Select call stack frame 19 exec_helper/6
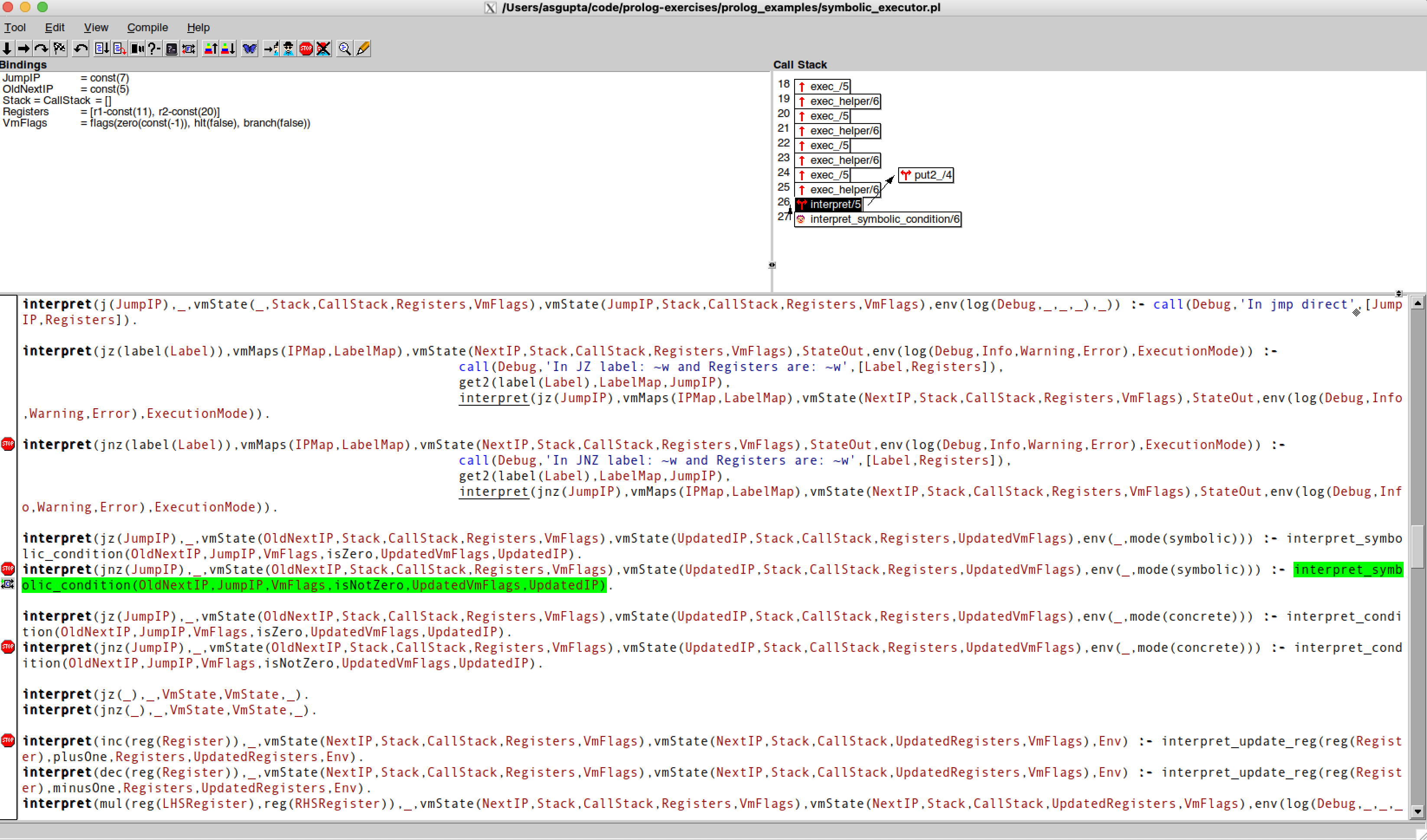1427x840 pixels. 837,101
